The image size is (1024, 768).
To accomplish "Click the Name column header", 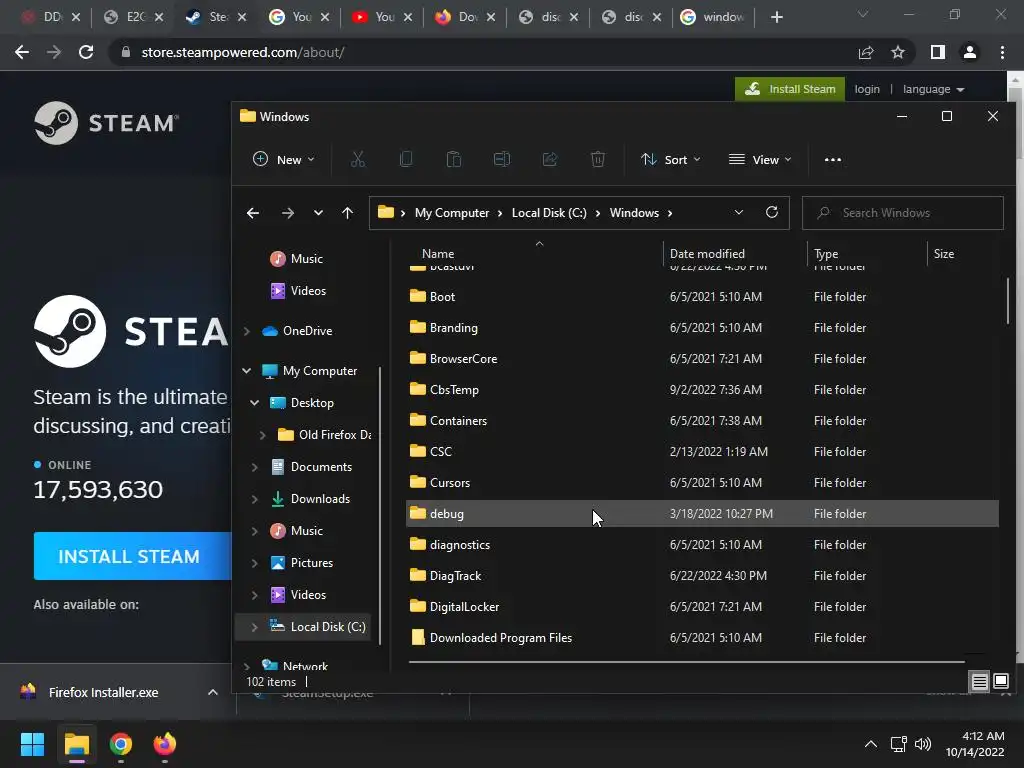I will click(438, 254).
